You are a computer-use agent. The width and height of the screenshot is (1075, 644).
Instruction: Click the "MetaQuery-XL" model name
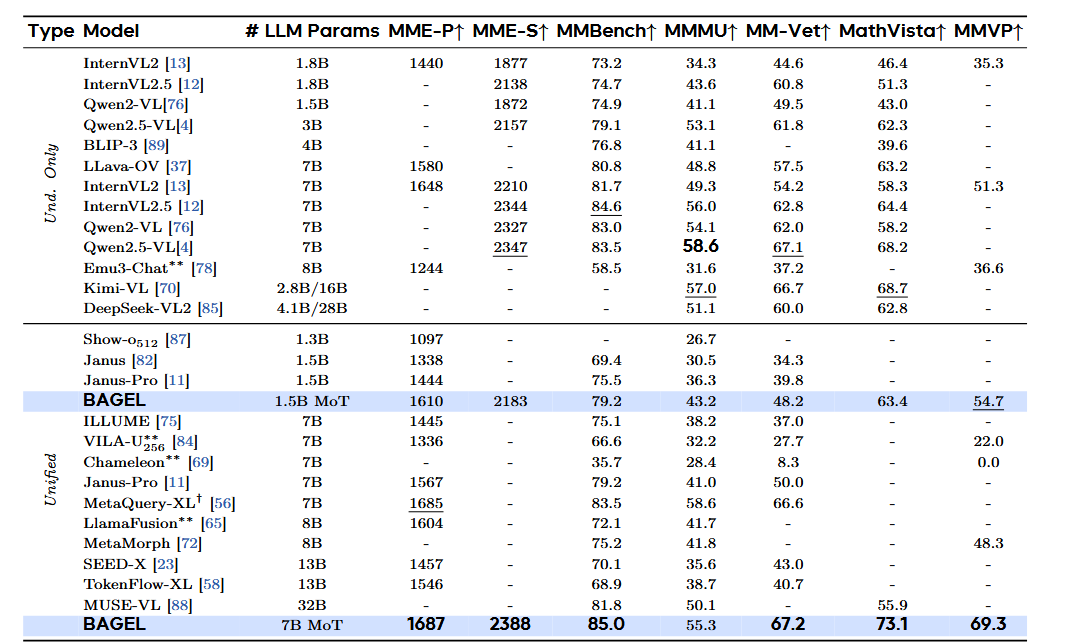pos(139,503)
